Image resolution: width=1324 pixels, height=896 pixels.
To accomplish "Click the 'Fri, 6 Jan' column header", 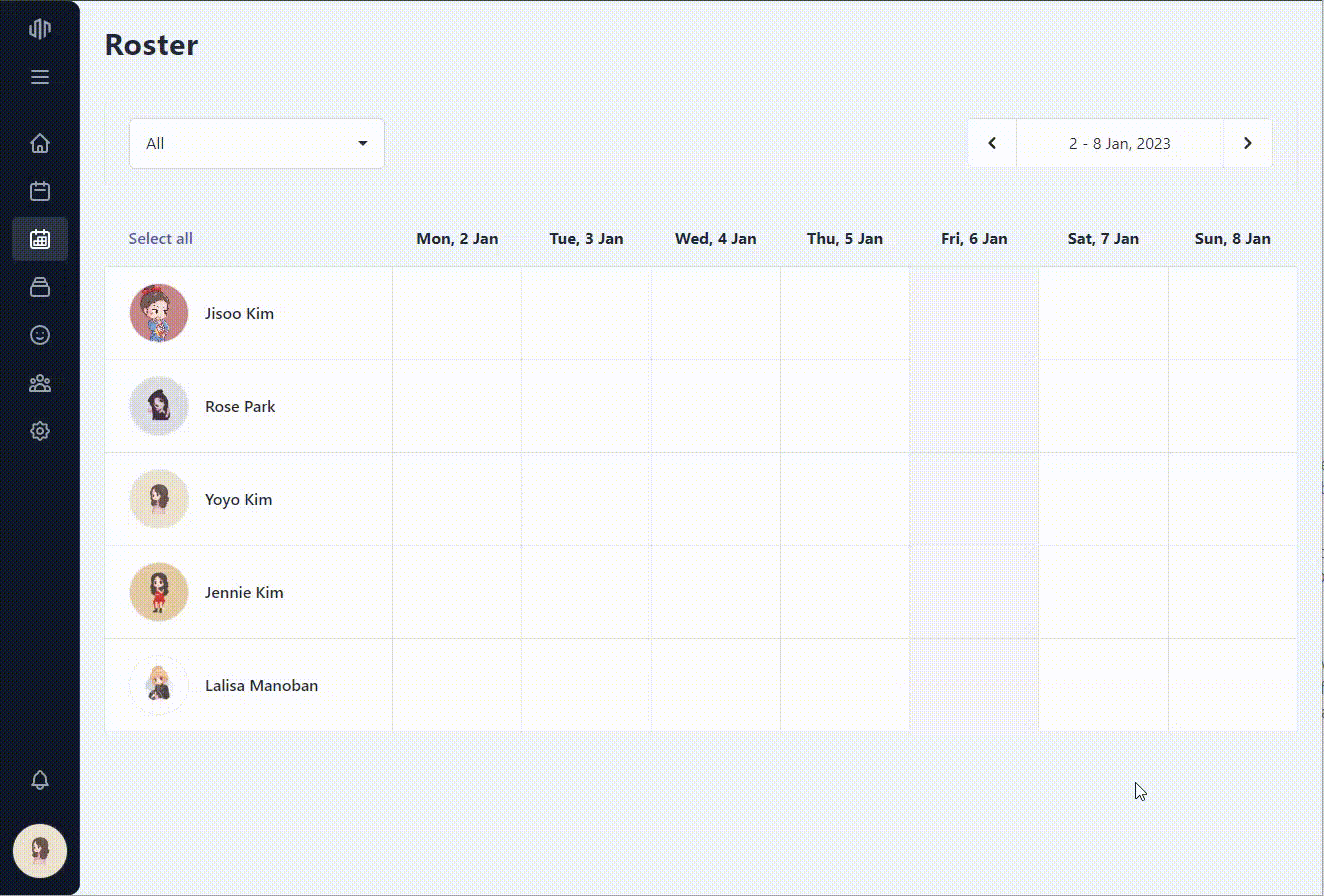I will coord(974,238).
